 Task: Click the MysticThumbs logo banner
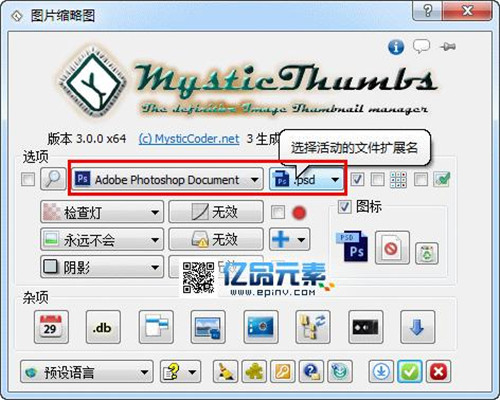pyautogui.click(x=248, y=83)
